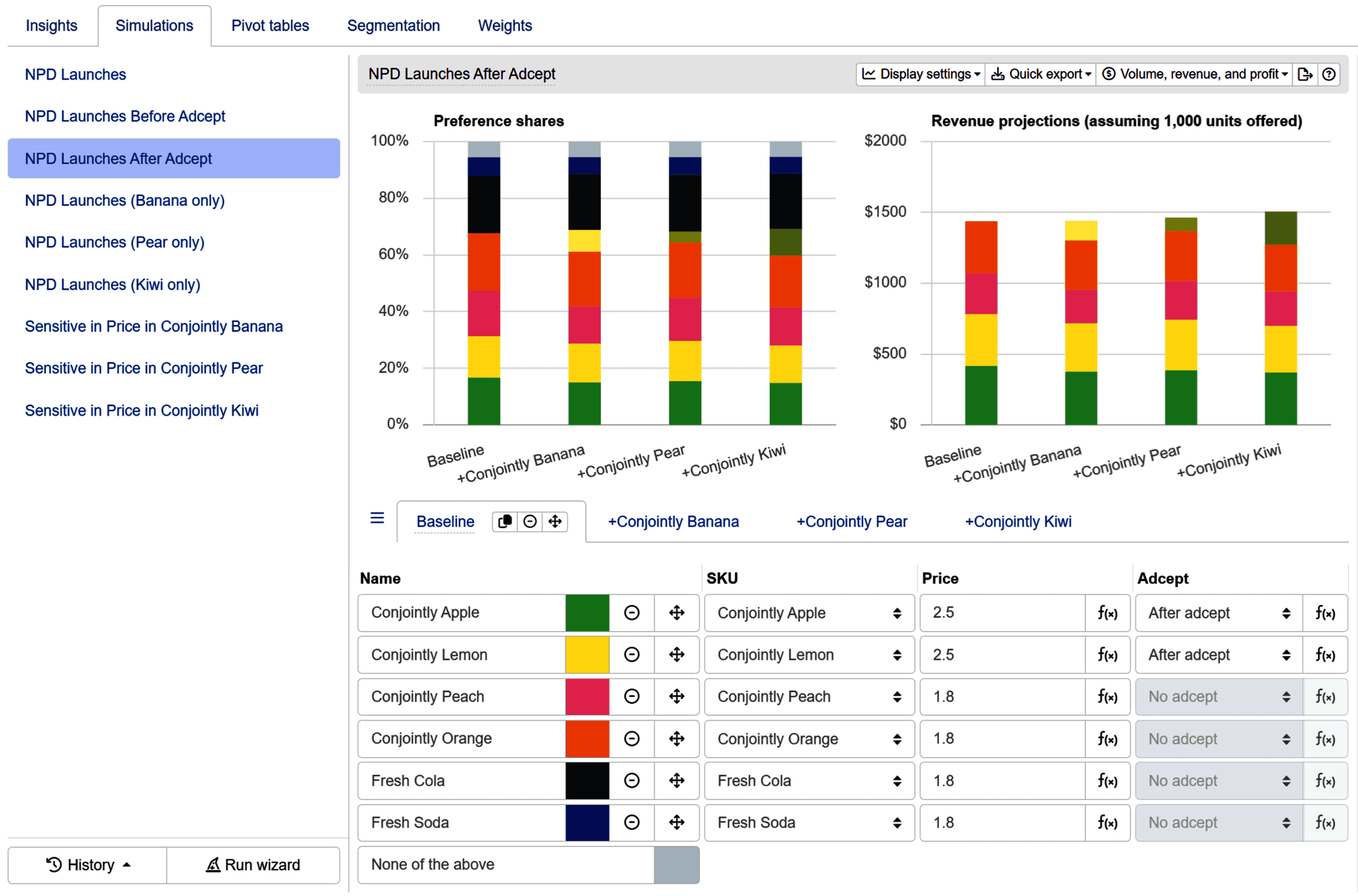Click the move handle for Fresh Cola

click(676, 780)
